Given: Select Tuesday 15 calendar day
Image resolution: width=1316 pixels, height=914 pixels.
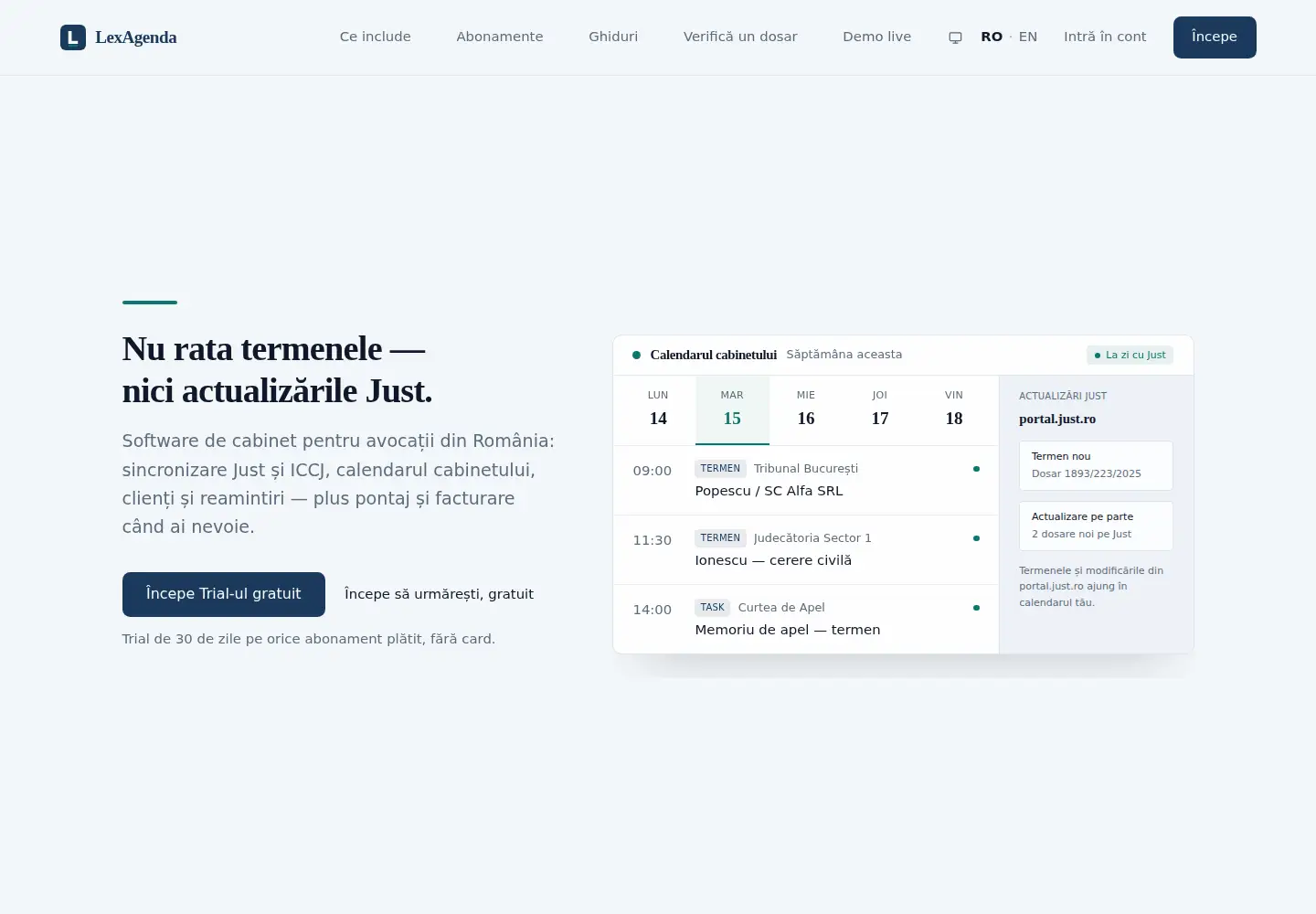Looking at the screenshot, I should (x=732, y=409).
